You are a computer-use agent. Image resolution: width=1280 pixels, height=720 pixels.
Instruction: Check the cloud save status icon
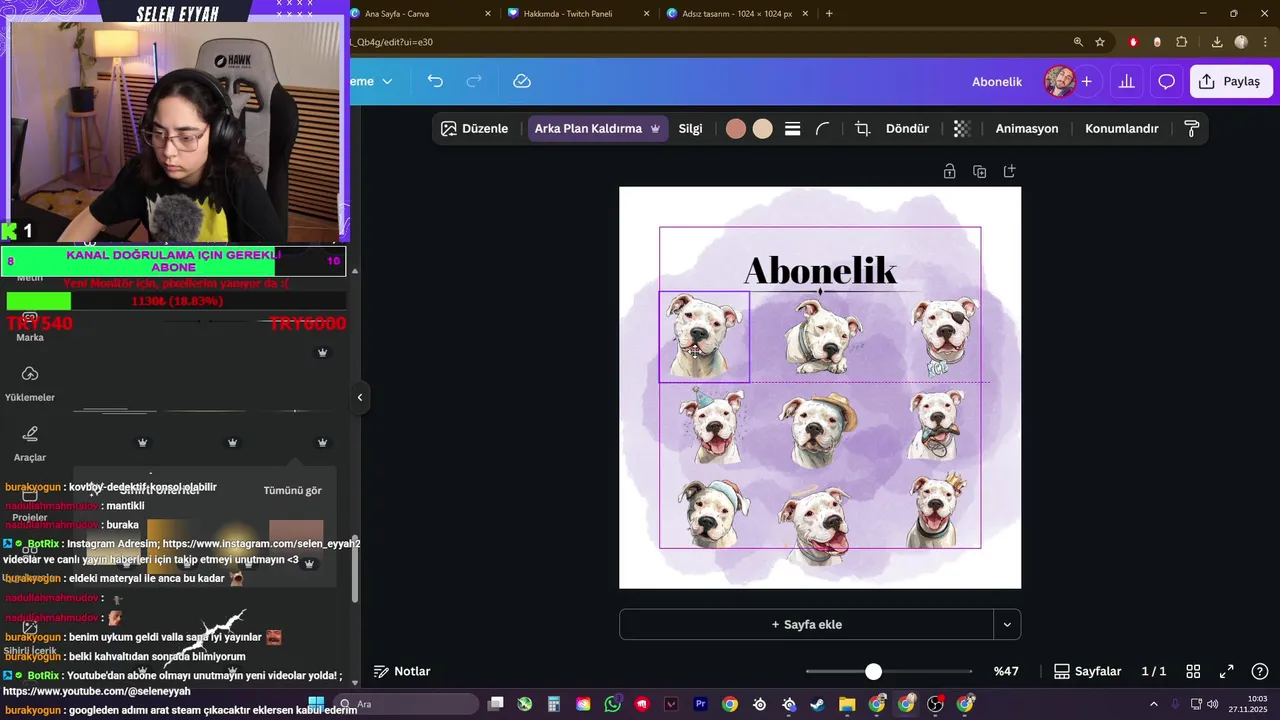click(522, 81)
